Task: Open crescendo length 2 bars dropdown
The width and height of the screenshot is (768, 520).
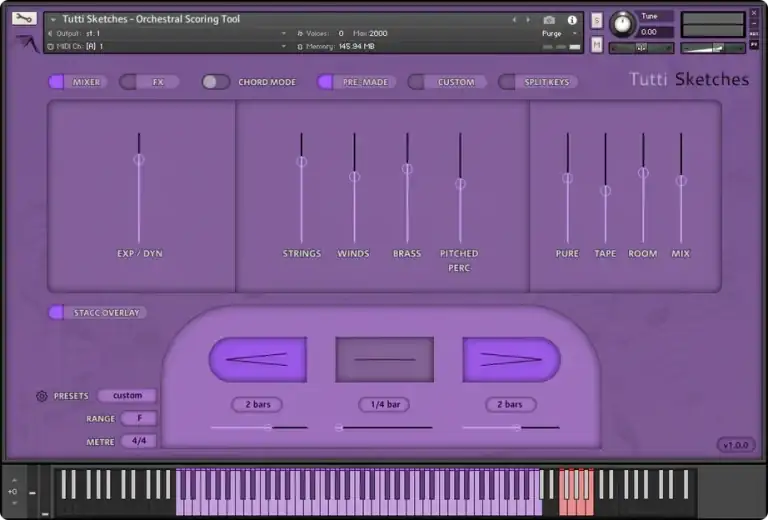Action: point(257,404)
